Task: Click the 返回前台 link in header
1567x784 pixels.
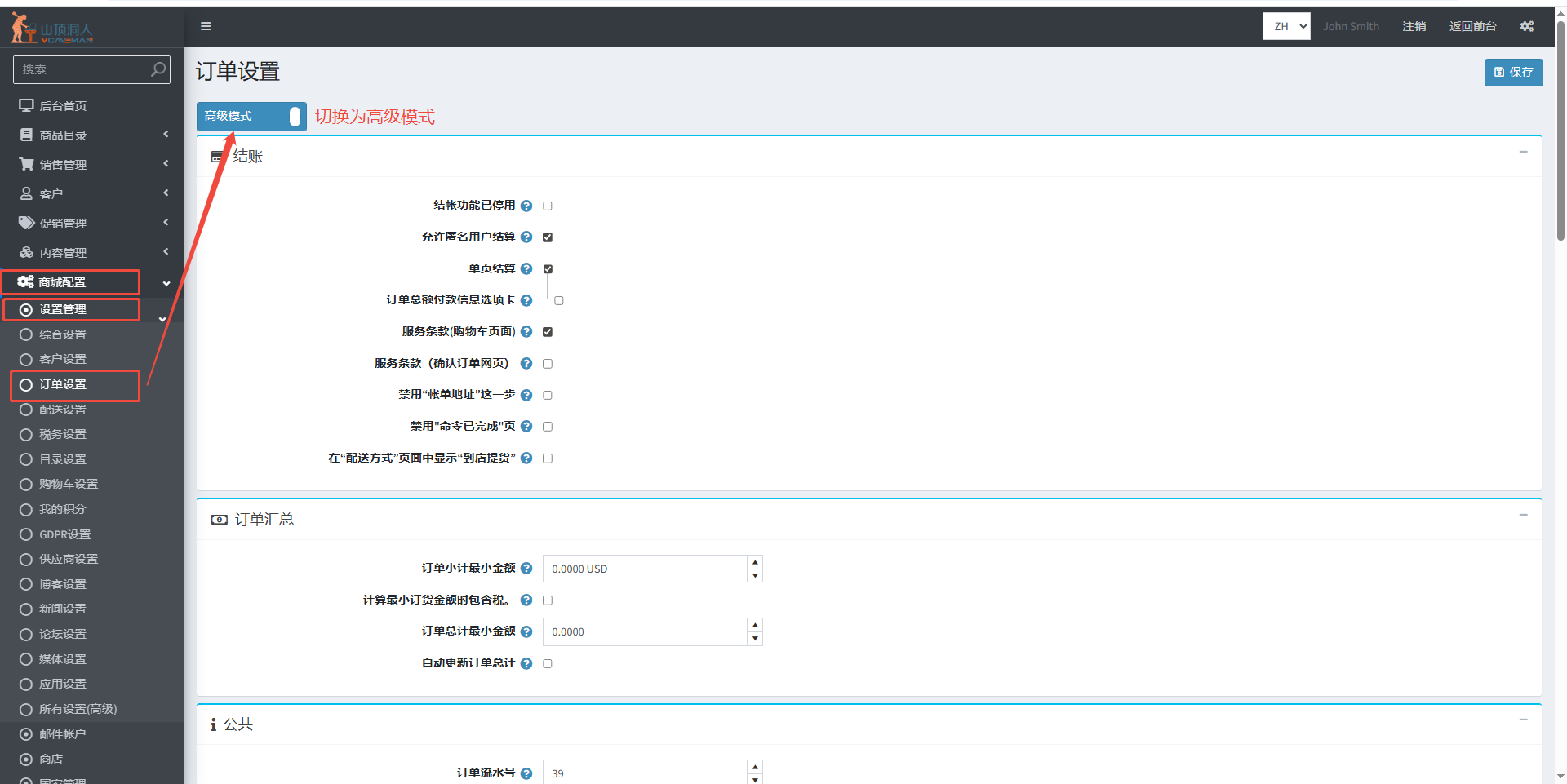Action: [x=1472, y=26]
